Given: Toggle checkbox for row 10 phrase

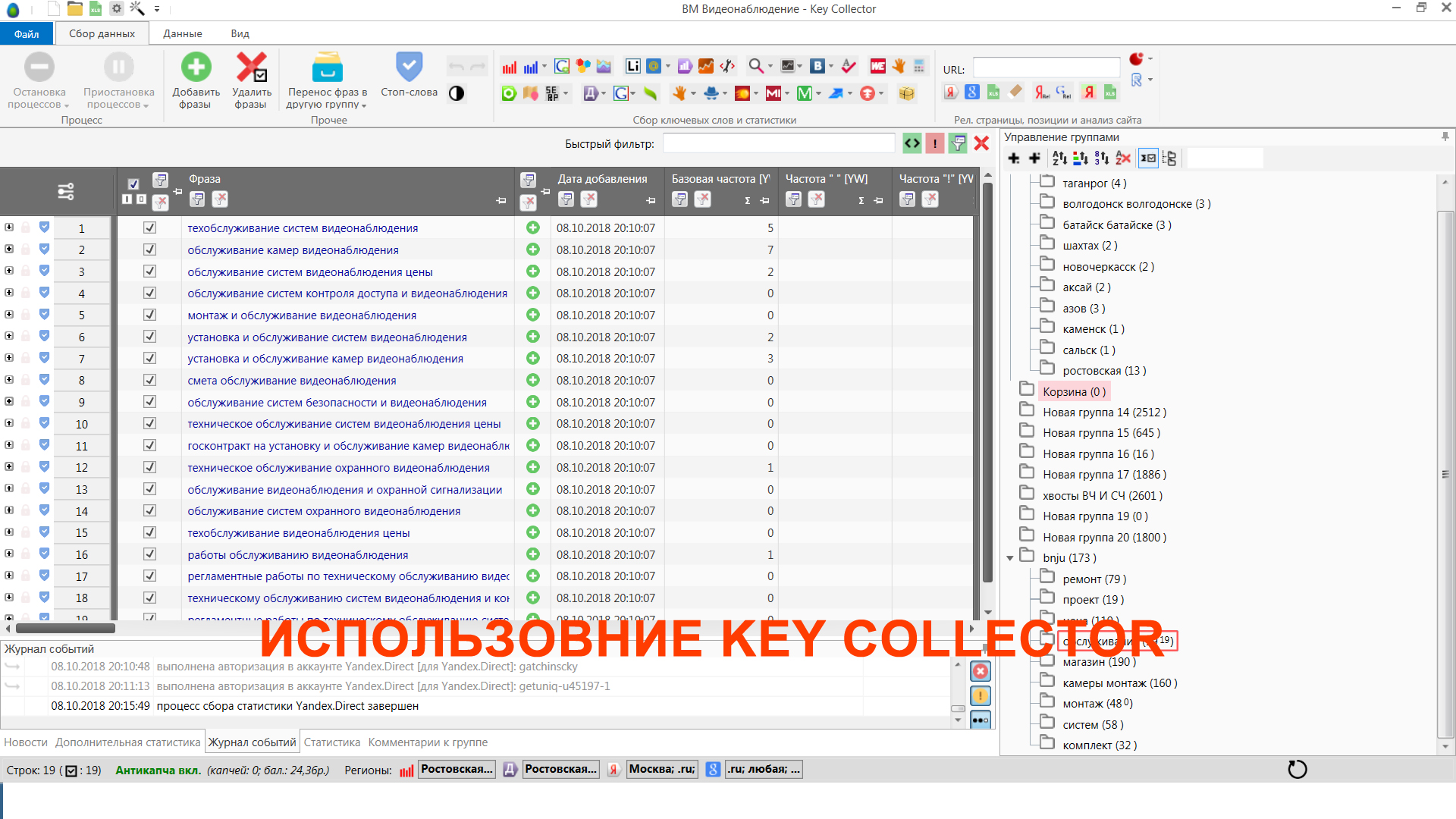Looking at the screenshot, I should pyautogui.click(x=149, y=423).
